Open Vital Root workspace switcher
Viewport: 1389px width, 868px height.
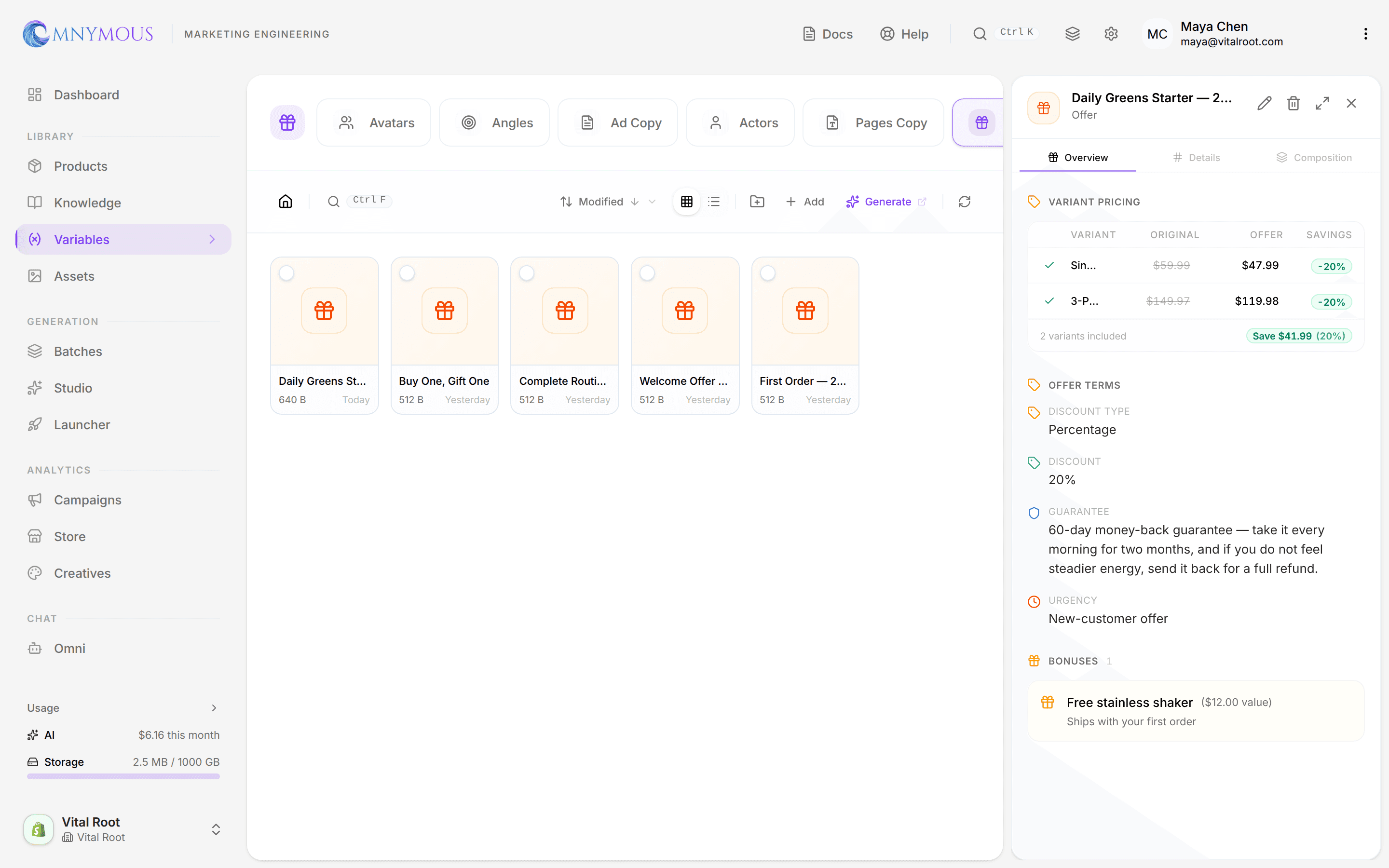(x=123, y=829)
